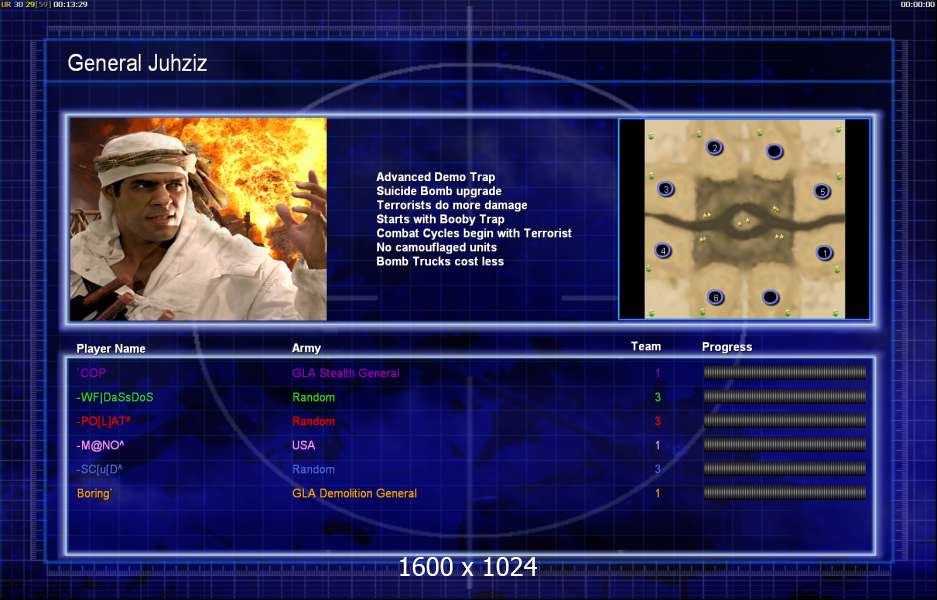The width and height of the screenshot is (937, 600).
Task: Pick the unnumbered start marker beside marker 2
Action: (x=774, y=151)
